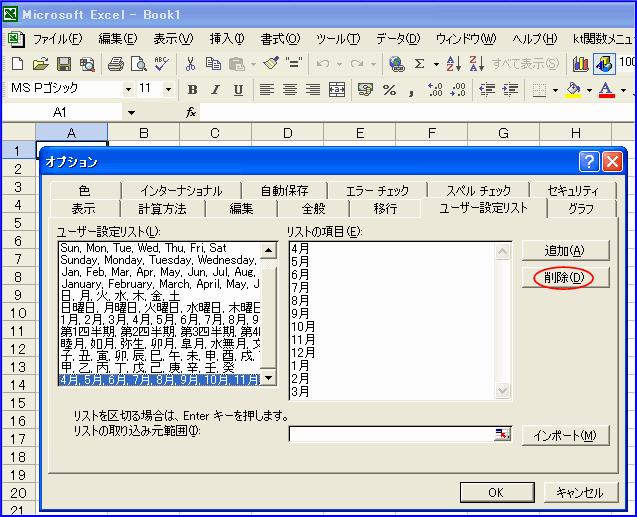The image size is (637, 517).
Task: Click the Decrease Indent icon
Action: (487, 90)
